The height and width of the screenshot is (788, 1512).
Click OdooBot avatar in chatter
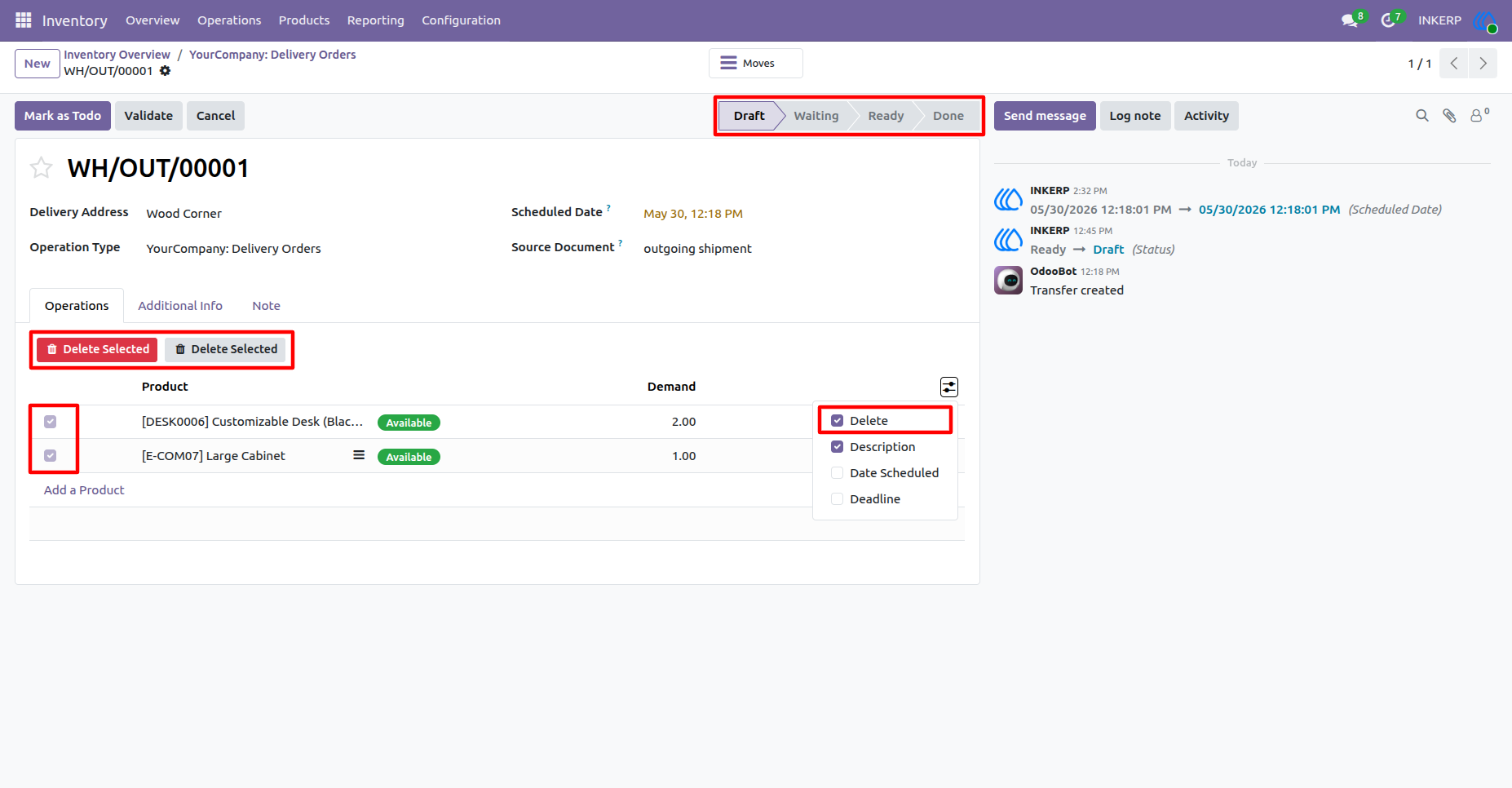click(1009, 281)
